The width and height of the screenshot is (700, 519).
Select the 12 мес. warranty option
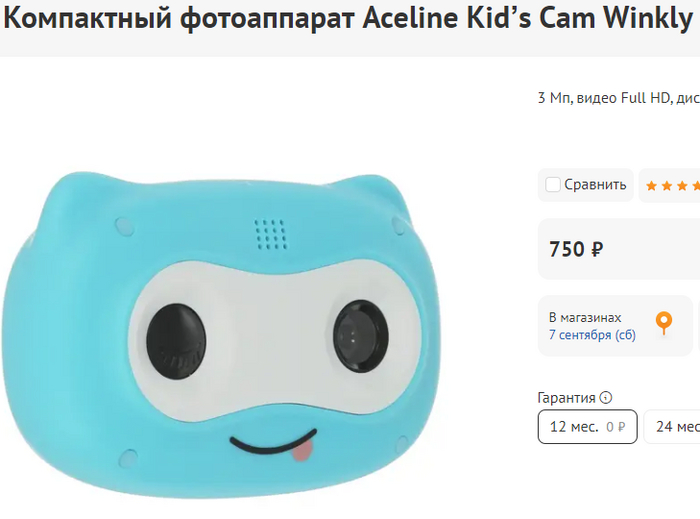click(x=588, y=427)
